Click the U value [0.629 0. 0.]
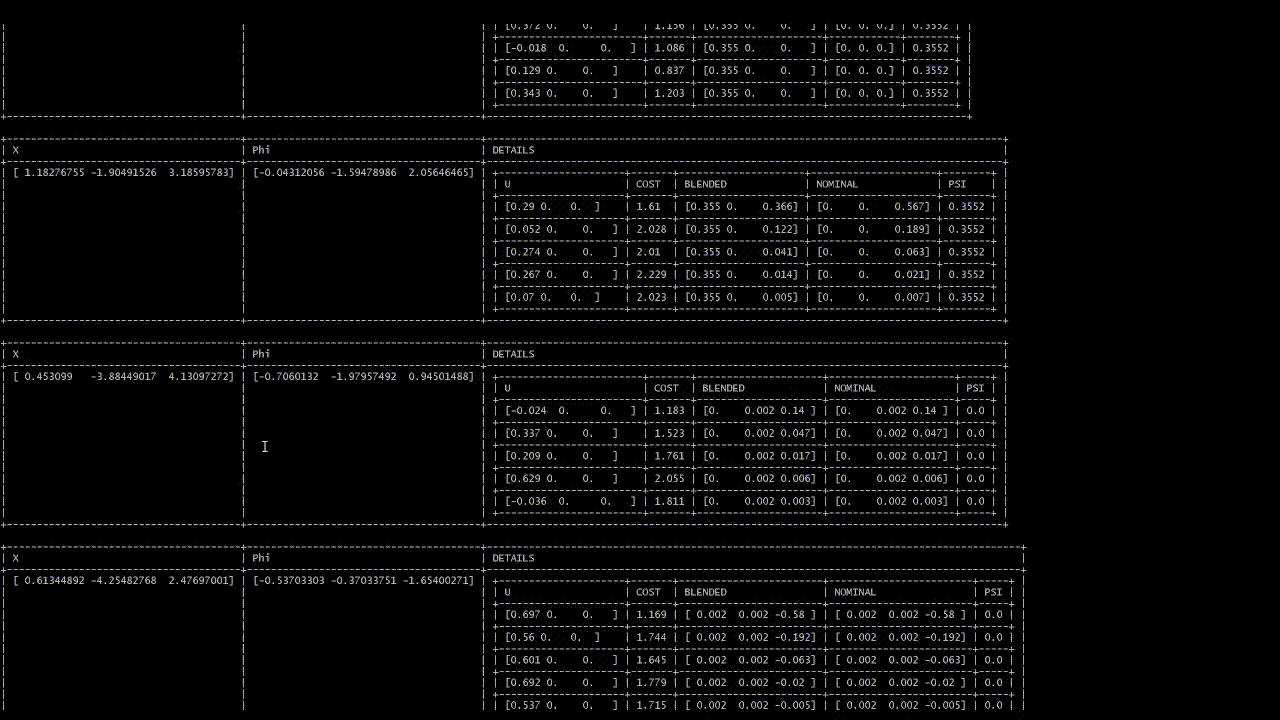The height and width of the screenshot is (720, 1280). 561,478
